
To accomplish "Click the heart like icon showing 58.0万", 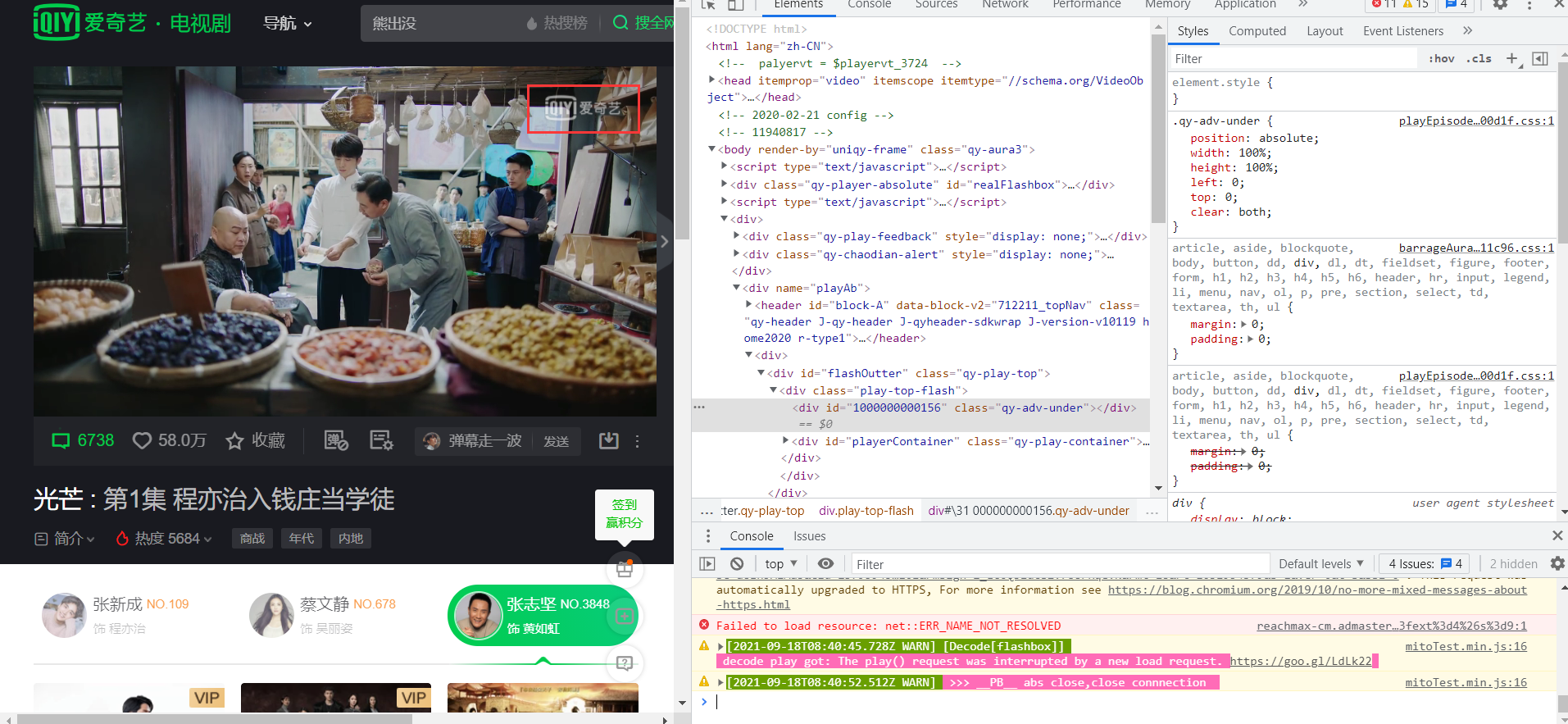I will [x=142, y=441].
